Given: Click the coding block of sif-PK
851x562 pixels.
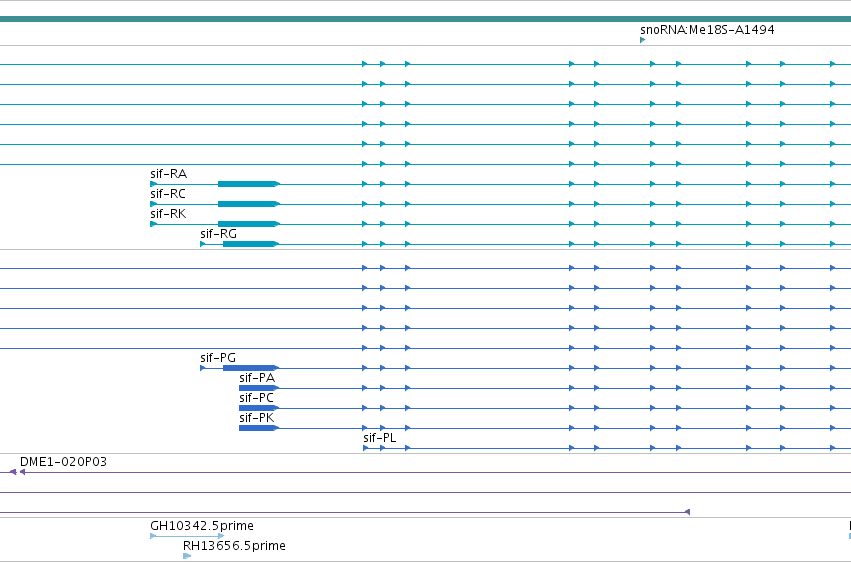Looking at the screenshot, I should (258, 428).
